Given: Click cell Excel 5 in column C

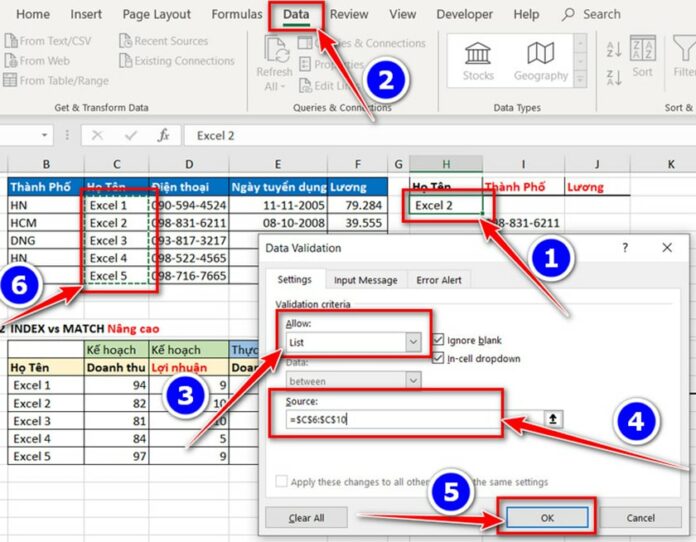Looking at the screenshot, I should (x=116, y=276).
